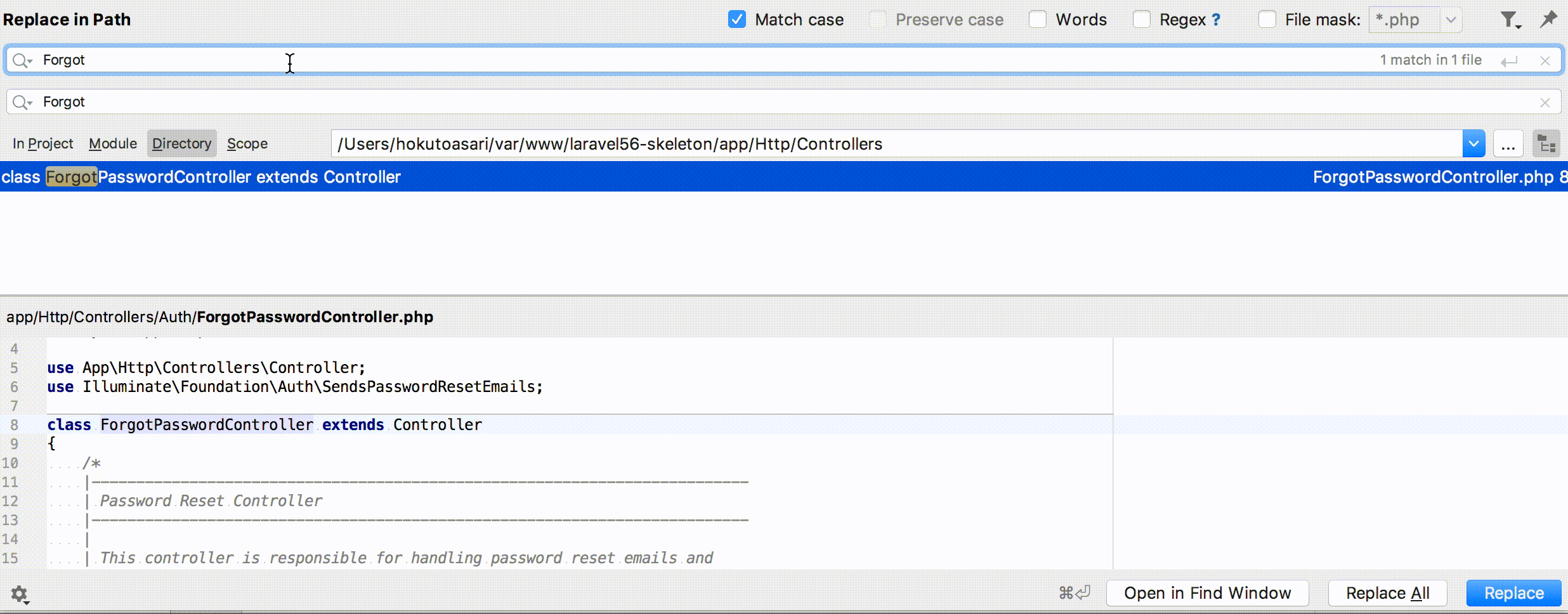The width and height of the screenshot is (1568, 614).
Task: Click the filter icon near top right
Action: tap(1510, 19)
